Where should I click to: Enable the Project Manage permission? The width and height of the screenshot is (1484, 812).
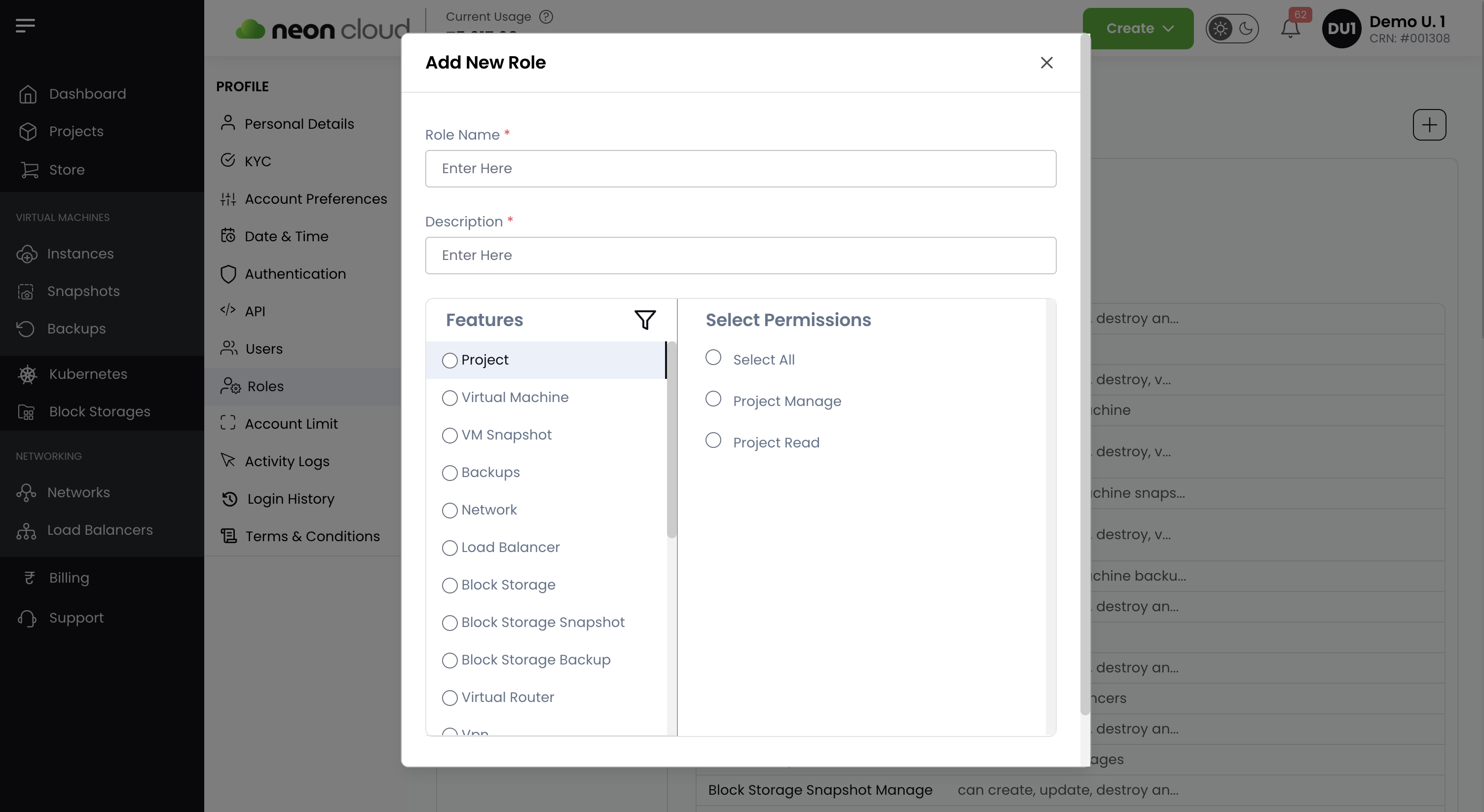click(x=713, y=399)
